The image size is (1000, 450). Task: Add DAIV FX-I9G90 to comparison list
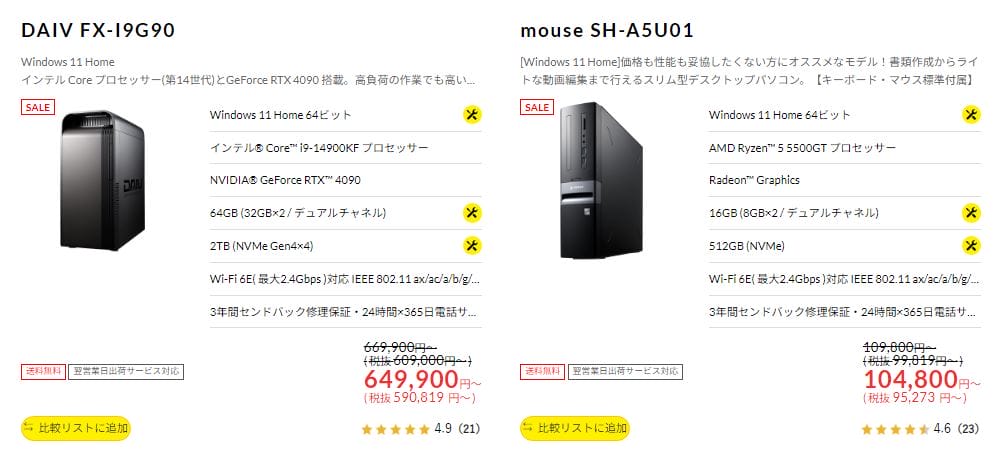click(76, 428)
